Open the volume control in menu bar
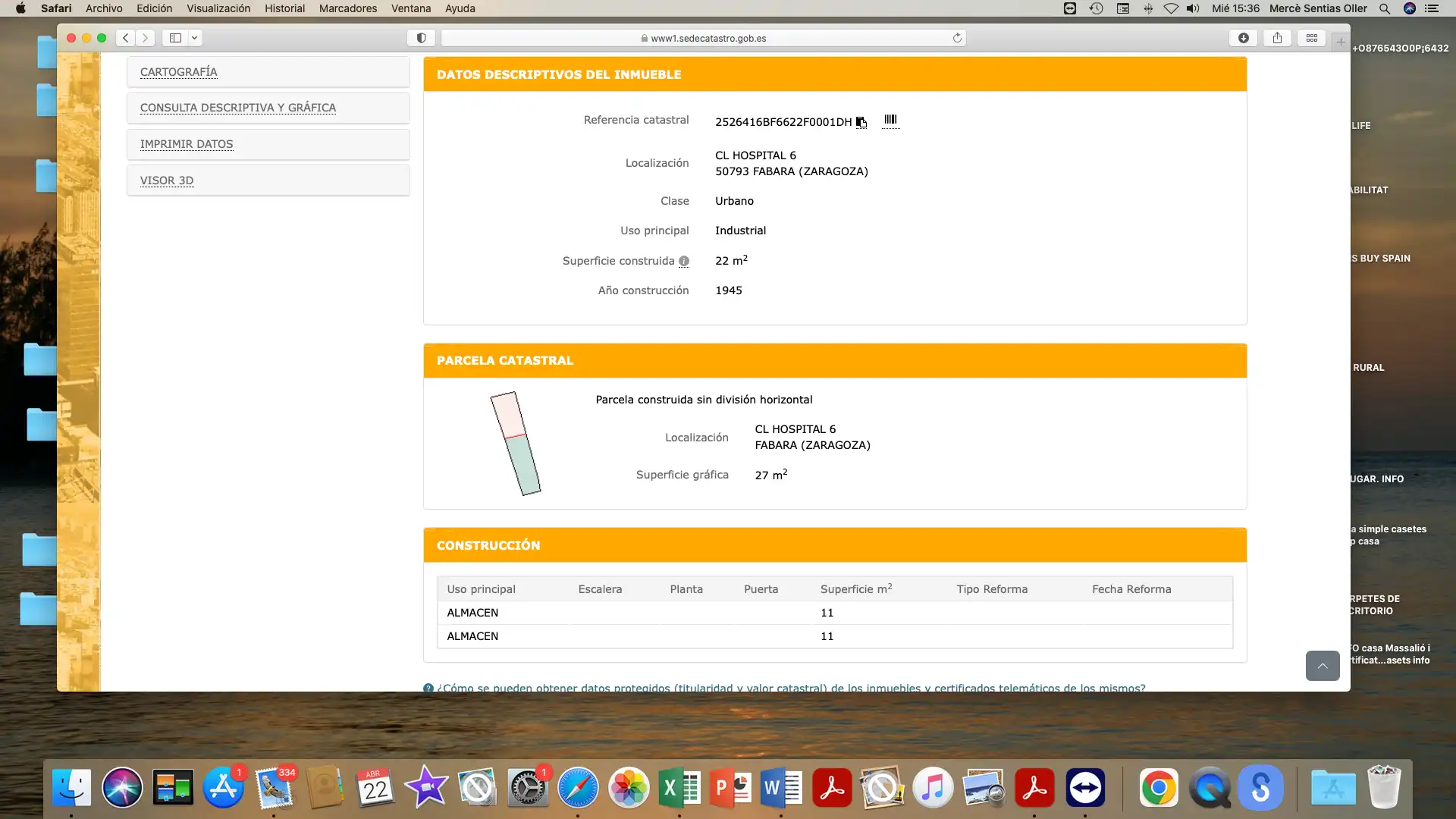This screenshot has height=819, width=1456. pos(1194,8)
